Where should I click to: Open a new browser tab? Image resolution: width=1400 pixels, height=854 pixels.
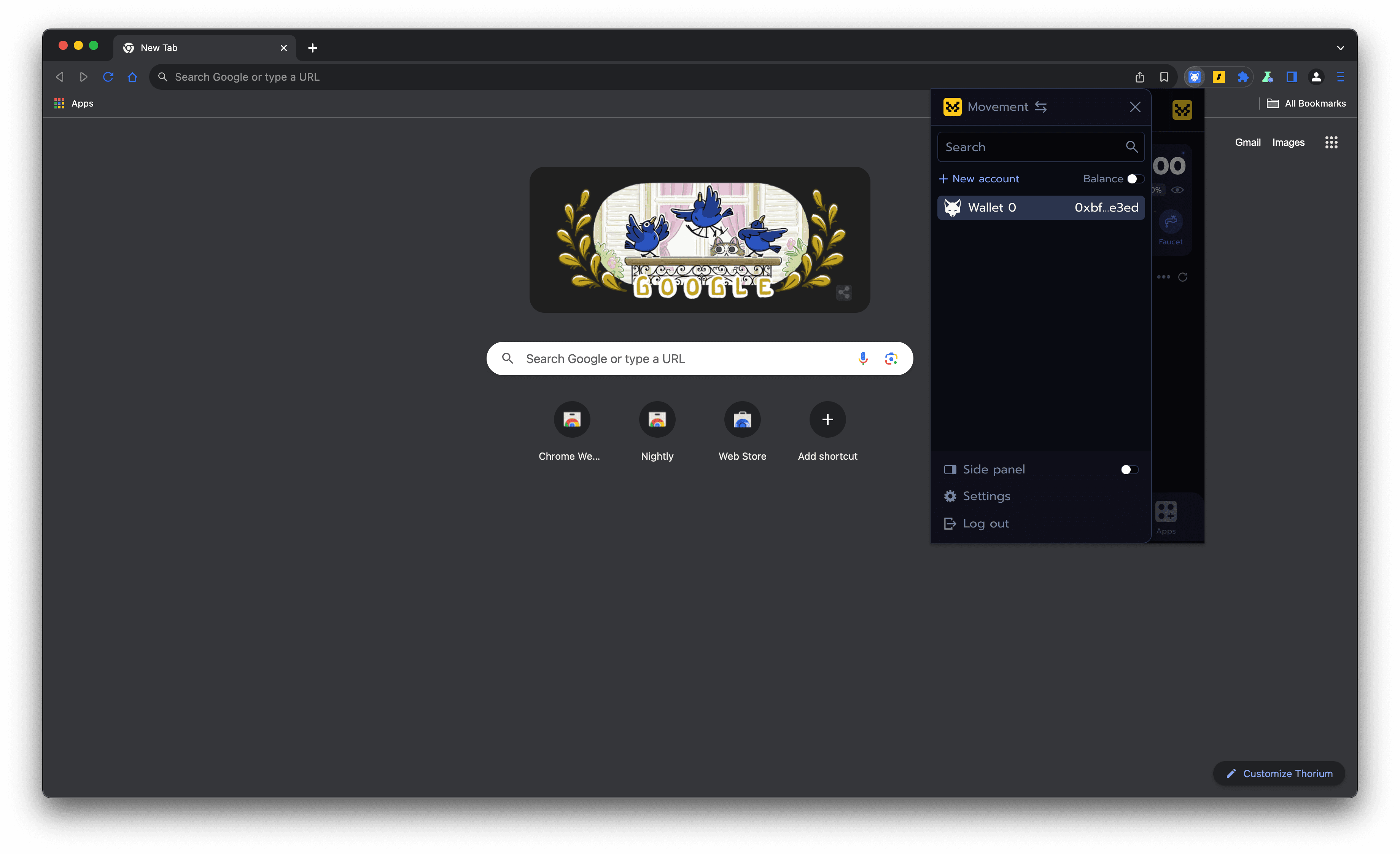coord(312,48)
